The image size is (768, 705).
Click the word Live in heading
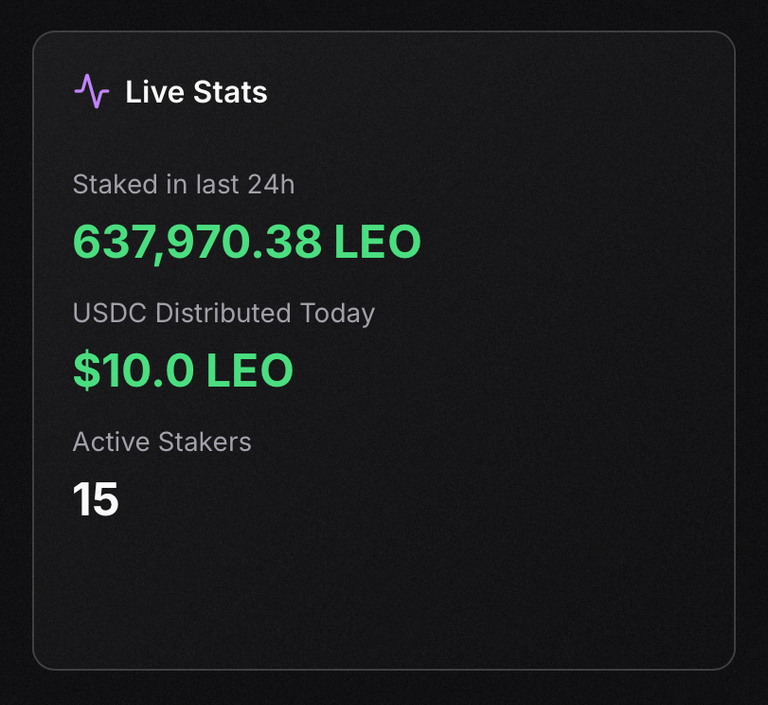155,92
